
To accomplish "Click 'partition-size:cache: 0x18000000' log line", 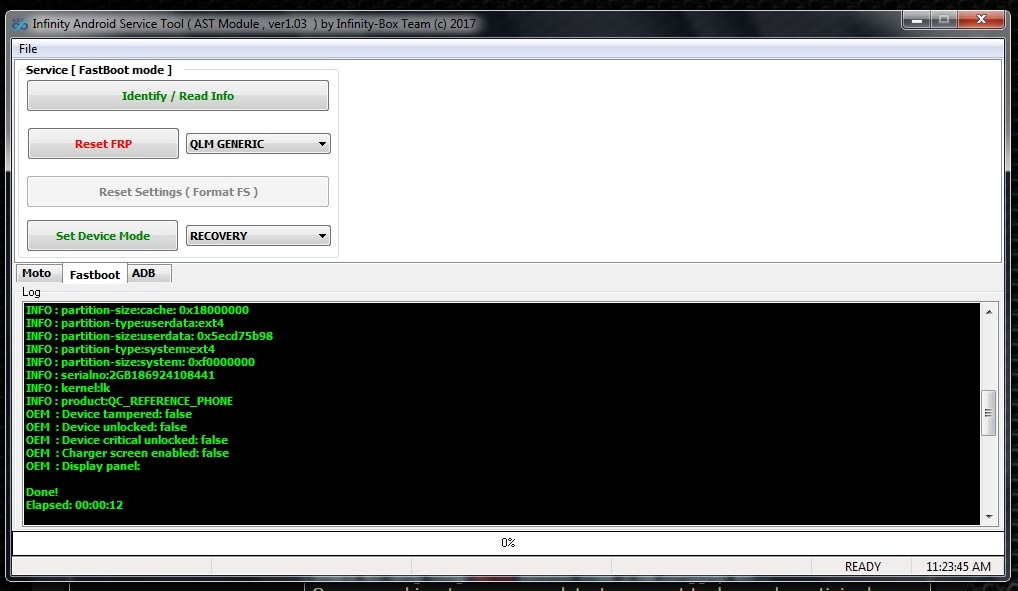I will 137,310.
